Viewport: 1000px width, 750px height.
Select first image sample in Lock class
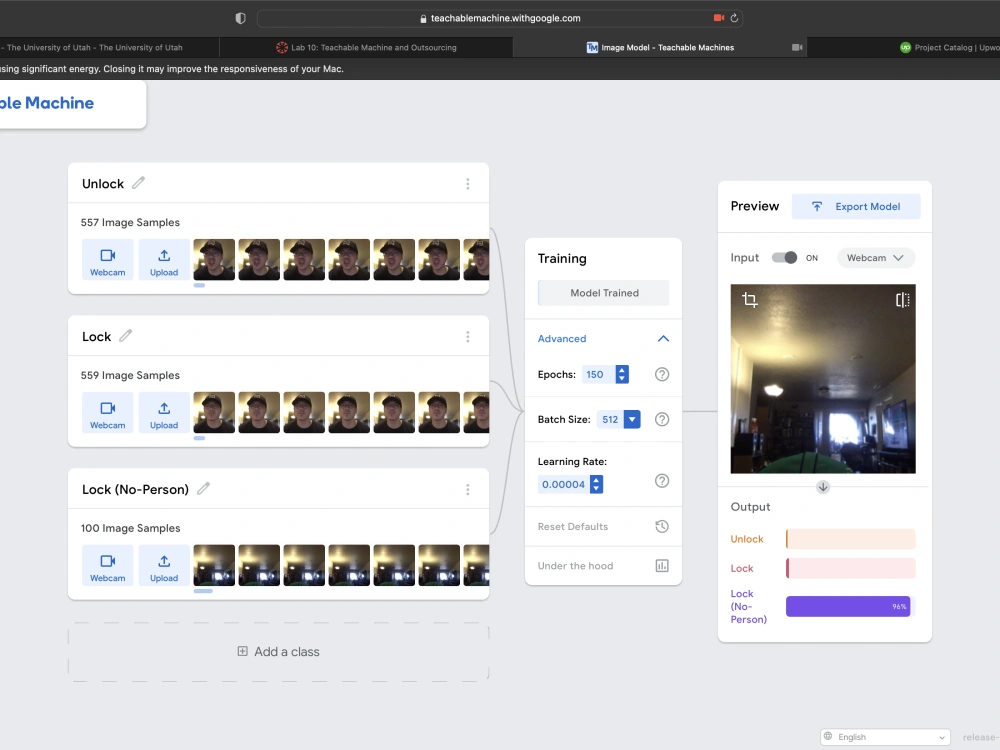(214, 413)
